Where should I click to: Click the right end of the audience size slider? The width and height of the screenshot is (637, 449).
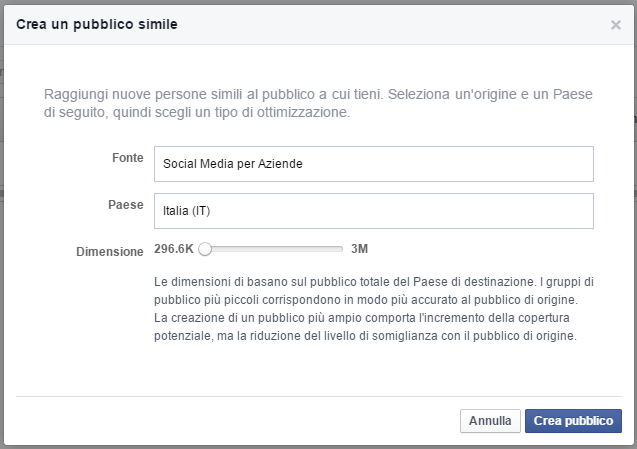[x=342, y=249]
